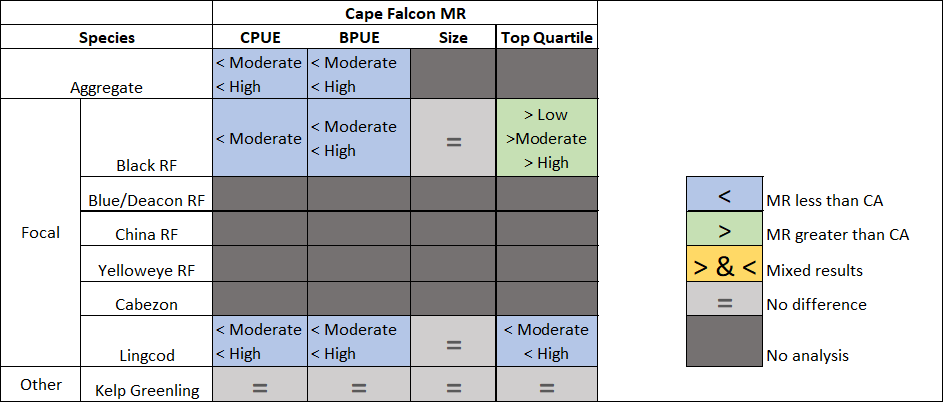Click the light gray 'No difference' legend swatch
Screen dimensions: 944x403
tap(725, 303)
